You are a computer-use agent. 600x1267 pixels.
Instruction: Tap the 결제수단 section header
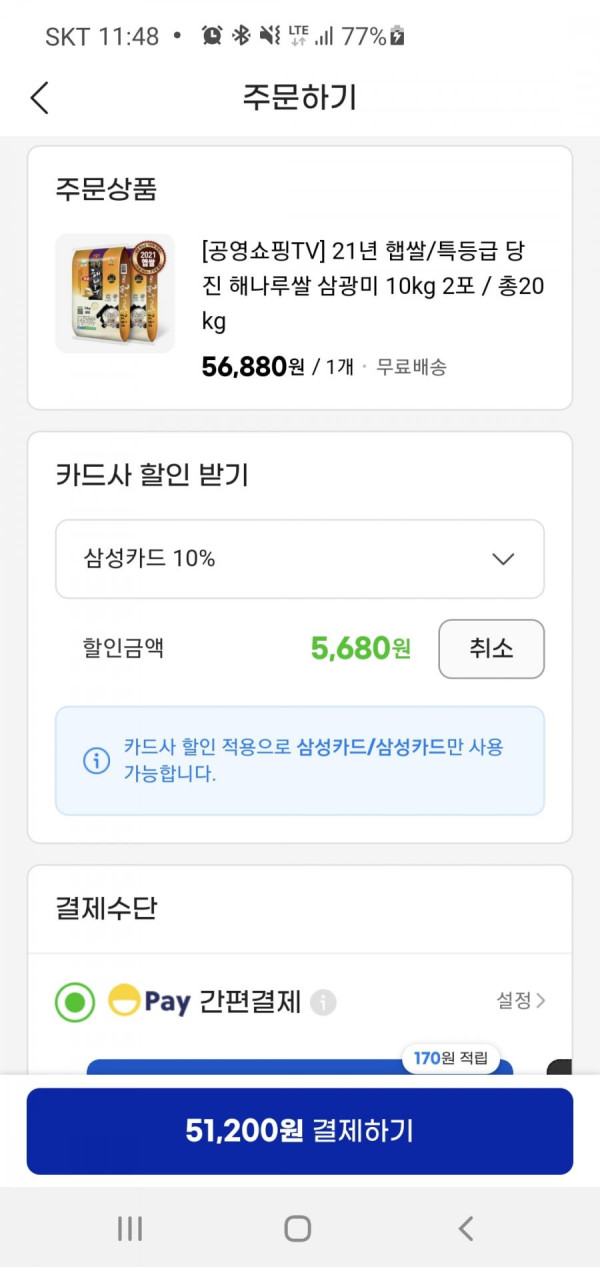[106, 909]
